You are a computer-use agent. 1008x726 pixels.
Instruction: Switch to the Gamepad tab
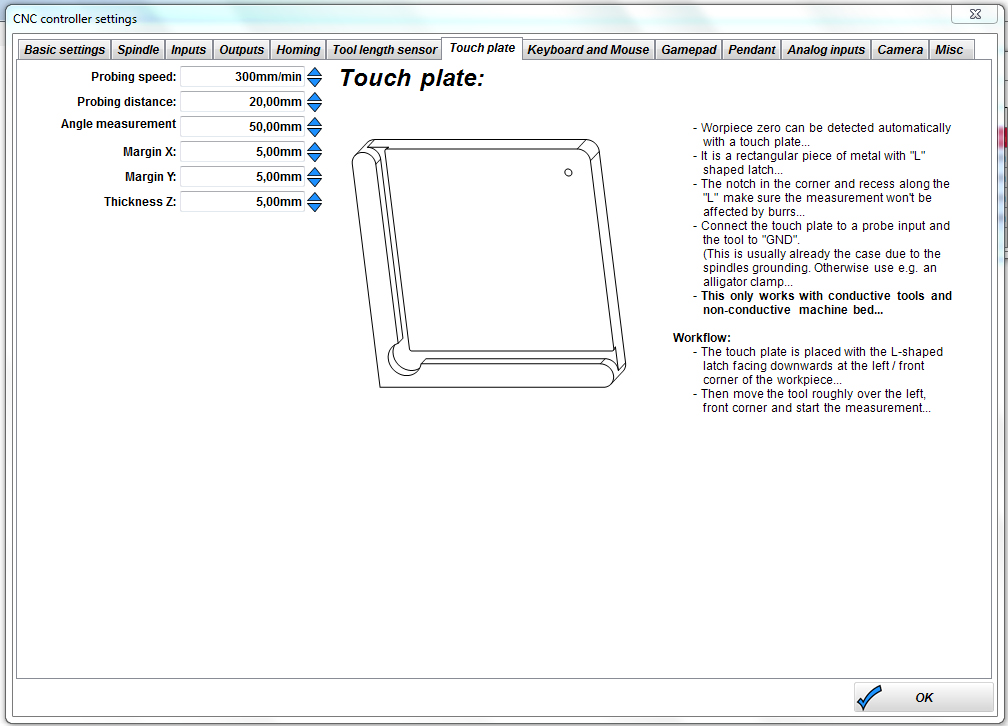pyautogui.click(x=689, y=50)
